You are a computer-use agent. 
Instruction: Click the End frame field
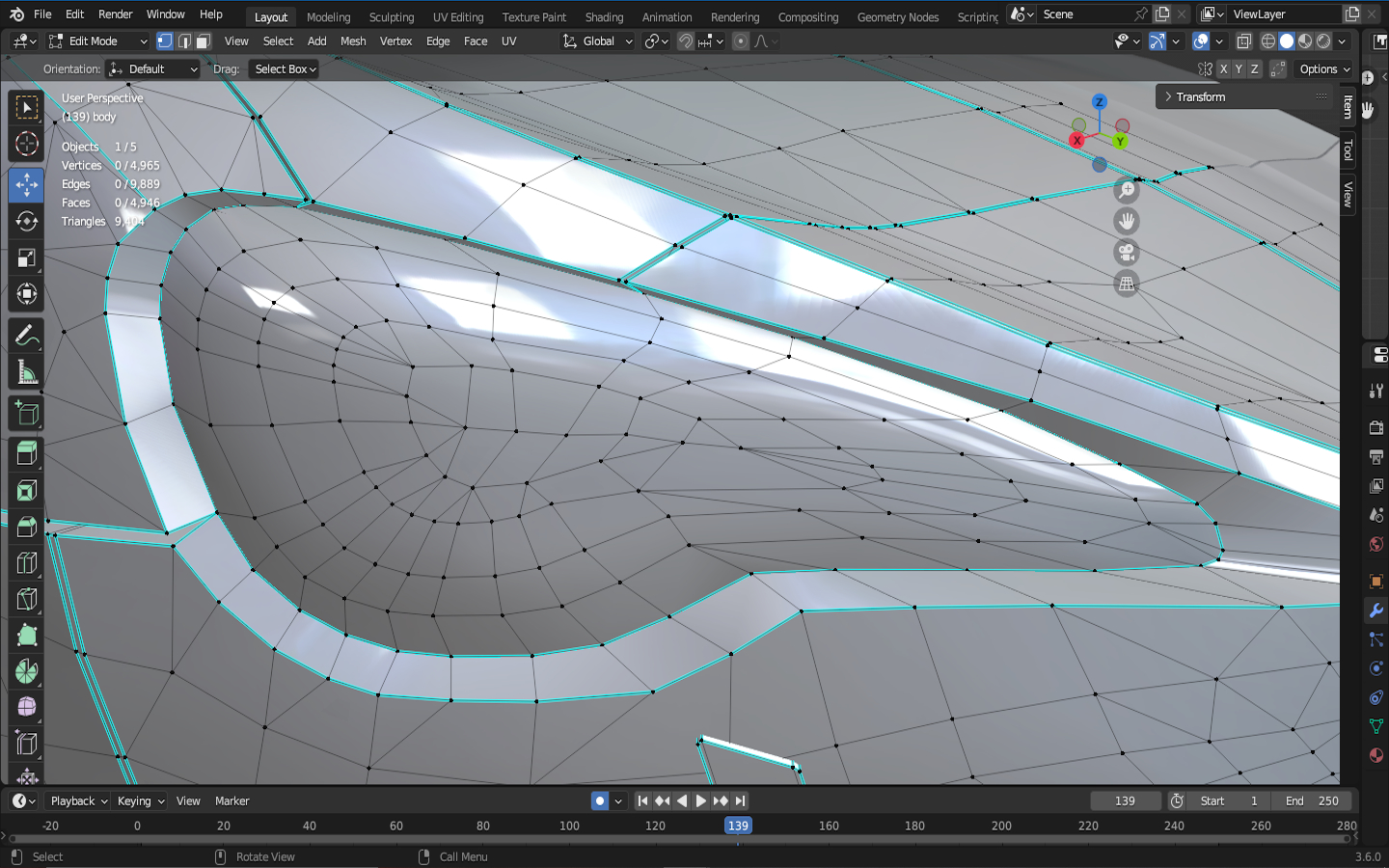point(1311,801)
